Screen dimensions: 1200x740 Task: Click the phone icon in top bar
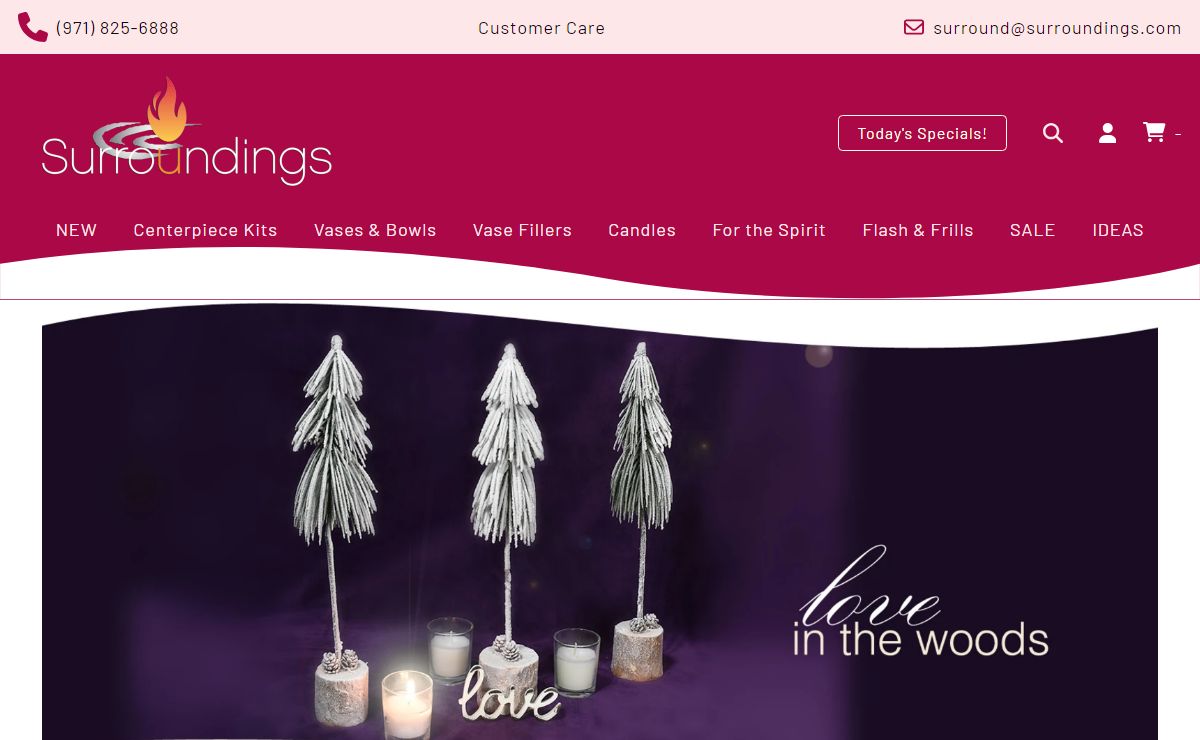tap(32, 27)
